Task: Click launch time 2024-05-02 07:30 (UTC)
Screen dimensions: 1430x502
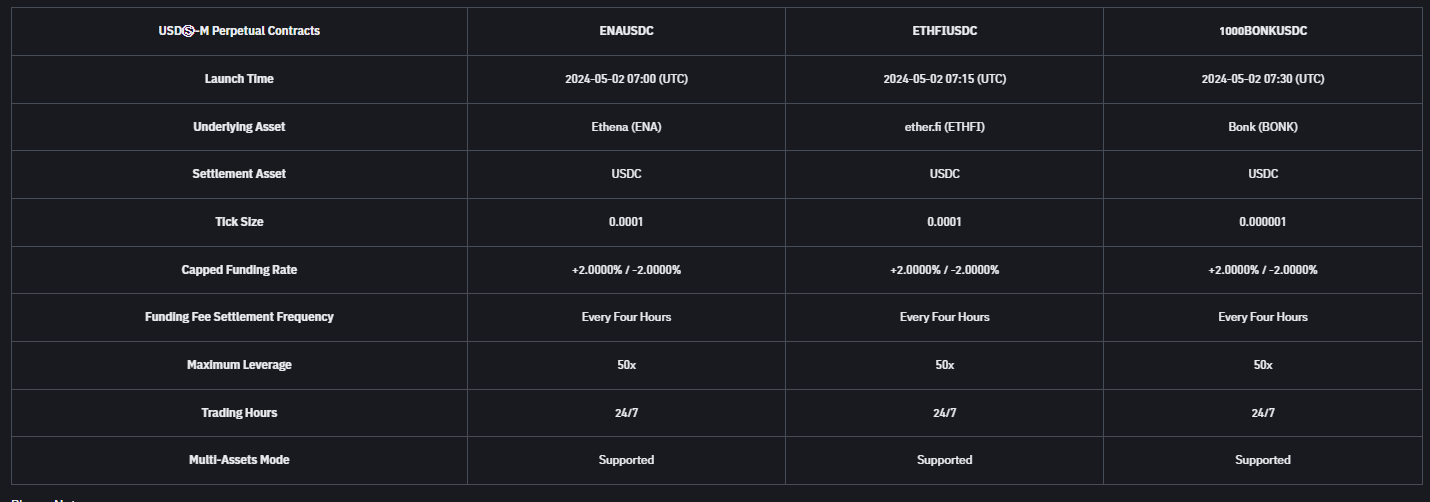Action: [1262, 79]
